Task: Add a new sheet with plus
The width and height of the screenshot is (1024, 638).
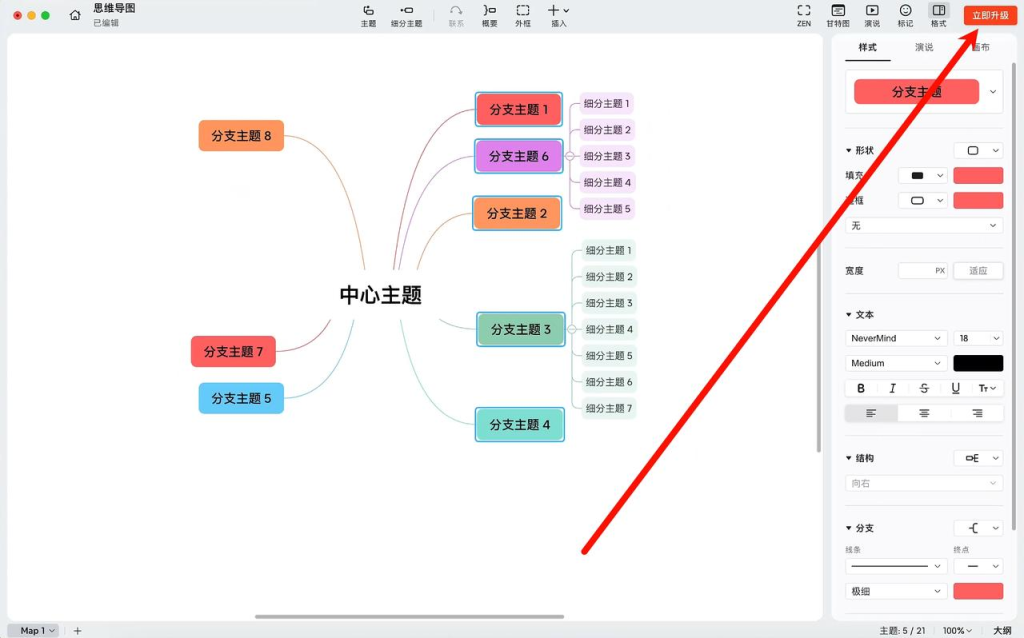Action: tap(77, 630)
